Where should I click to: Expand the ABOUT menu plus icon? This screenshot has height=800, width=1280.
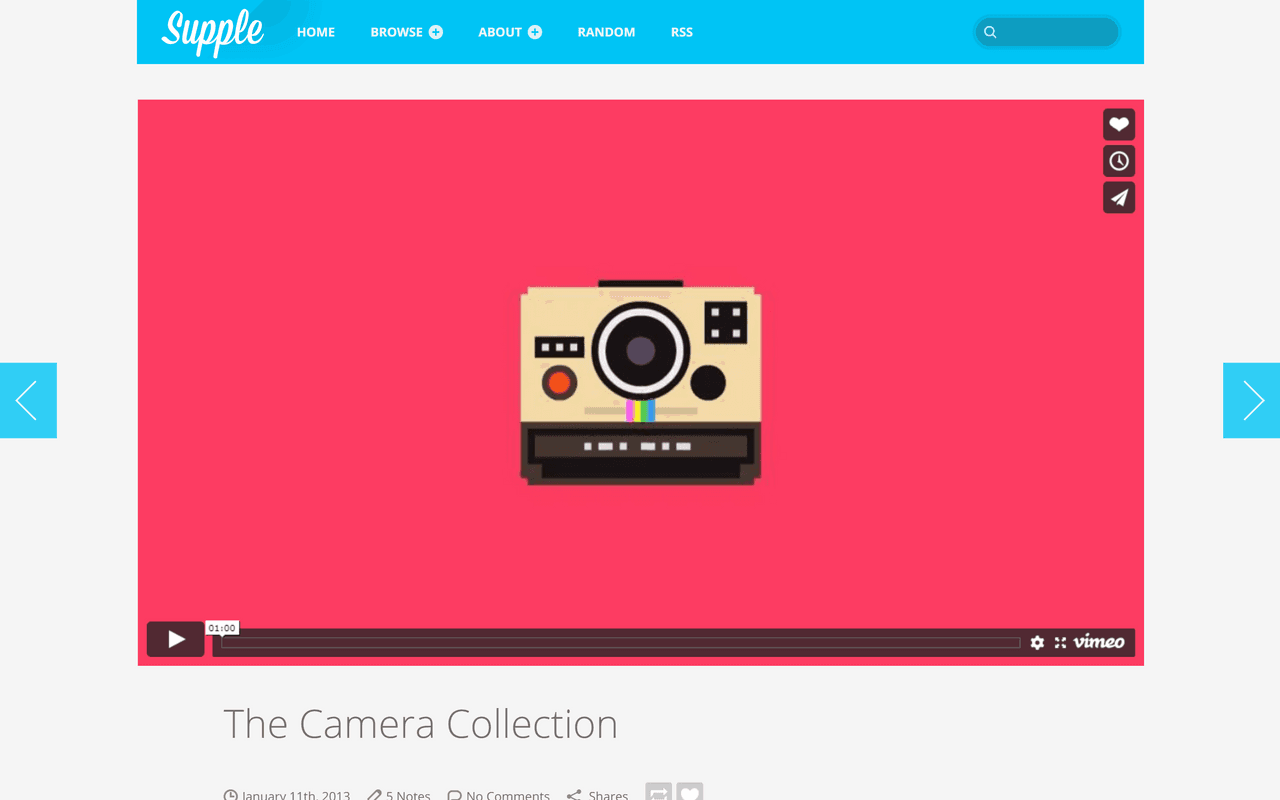(535, 32)
